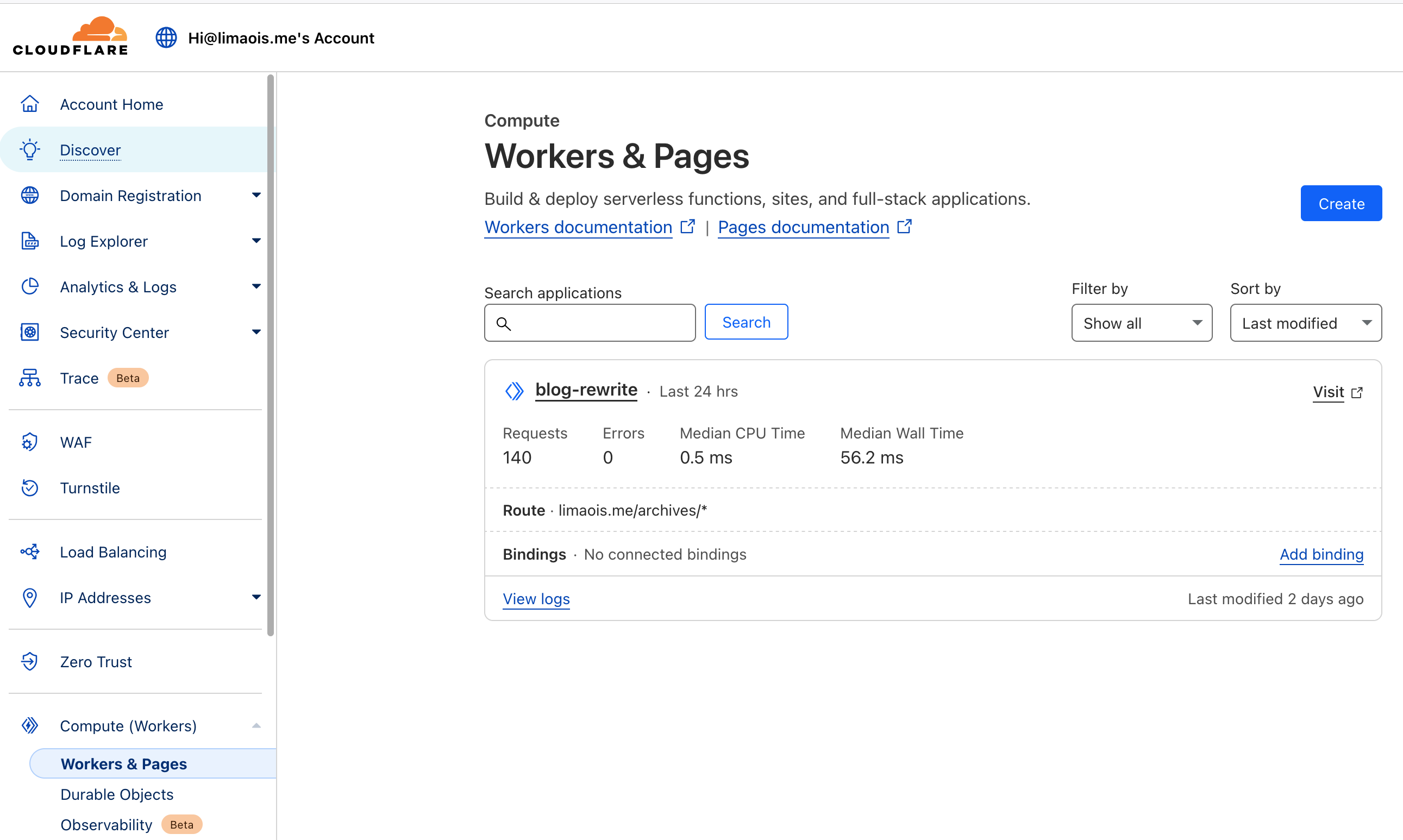Click the blog-rewrite worker icon
This screenshot has height=840, width=1403.
coord(514,391)
